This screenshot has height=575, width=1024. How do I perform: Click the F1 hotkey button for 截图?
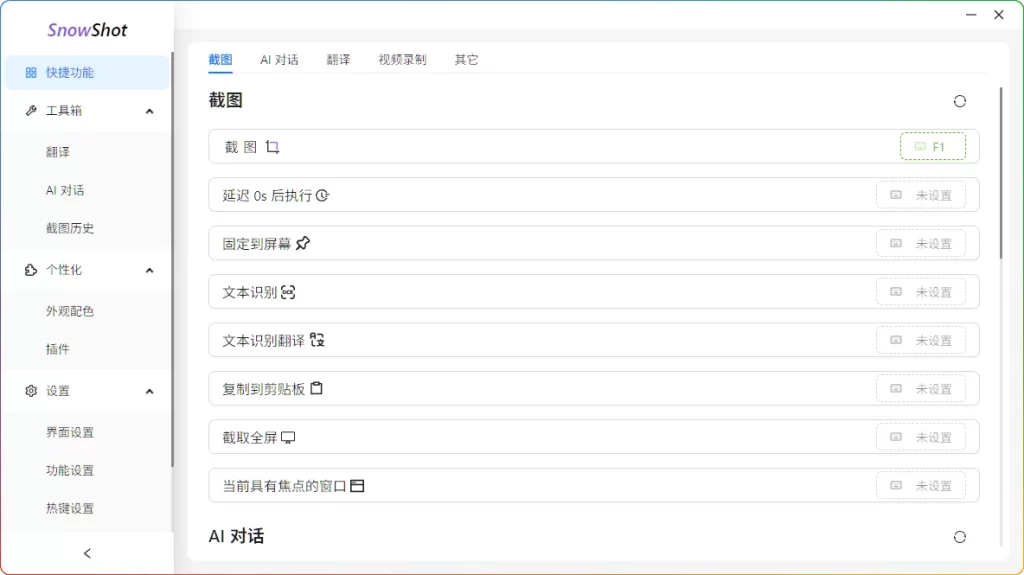tap(933, 146)
